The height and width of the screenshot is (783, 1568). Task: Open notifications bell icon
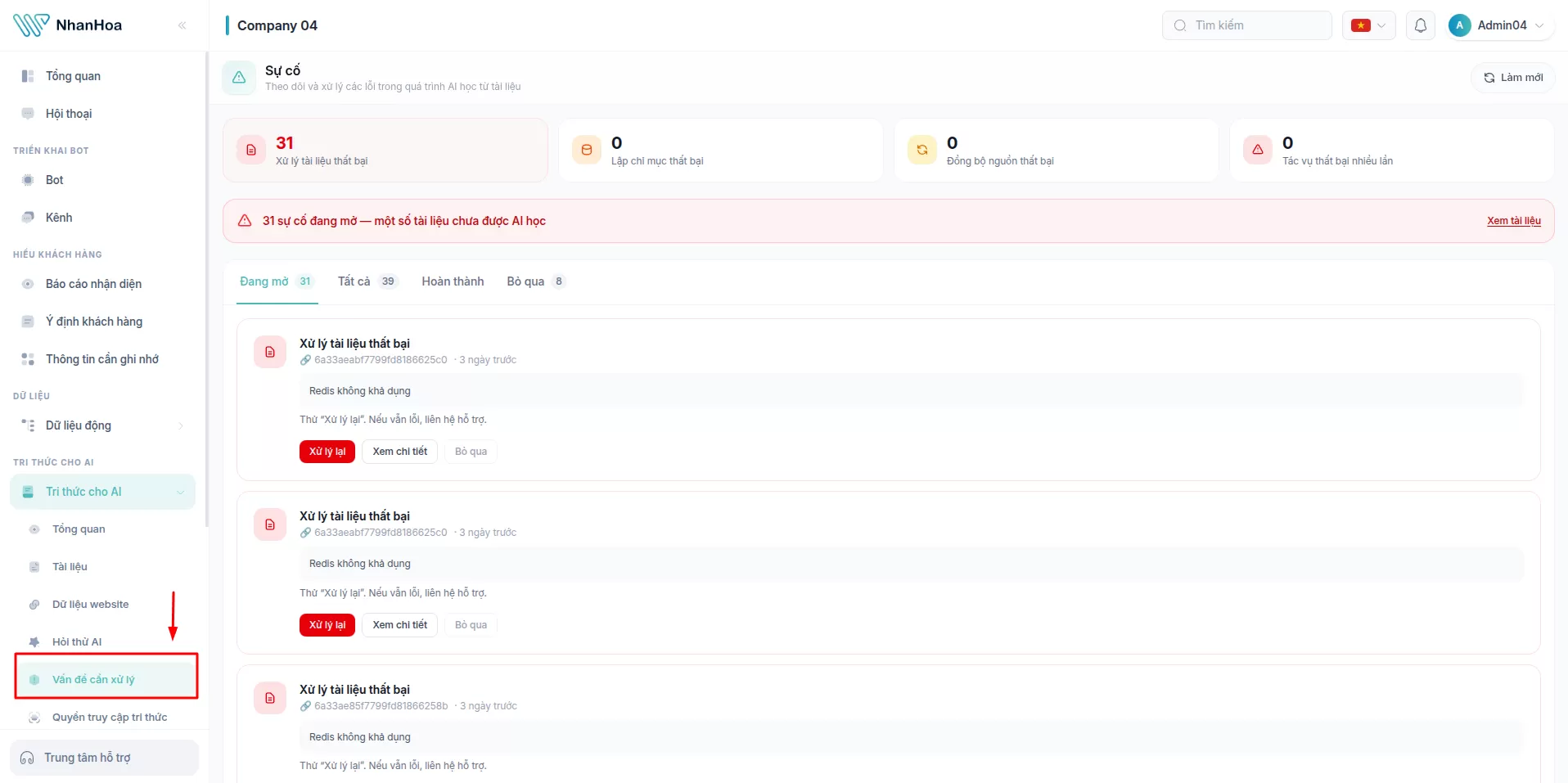pos(1421,25)
